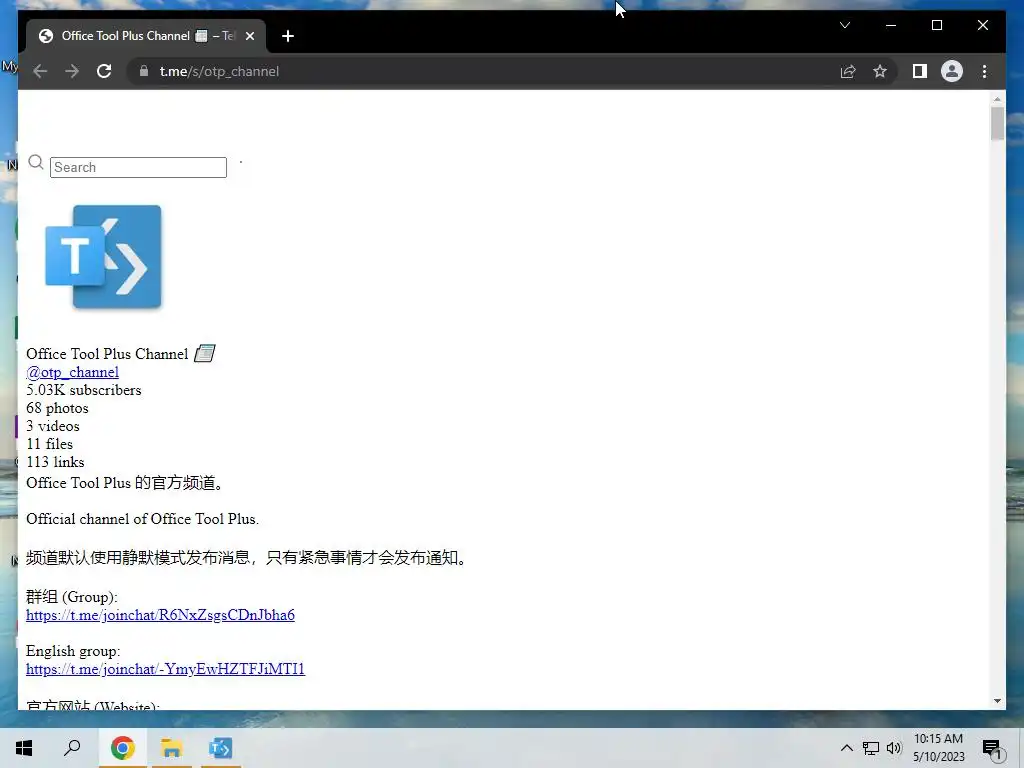Screen dimensions: 1024x768
Task: Click the magnifier icon beside Search
Action: click(36, 162)
